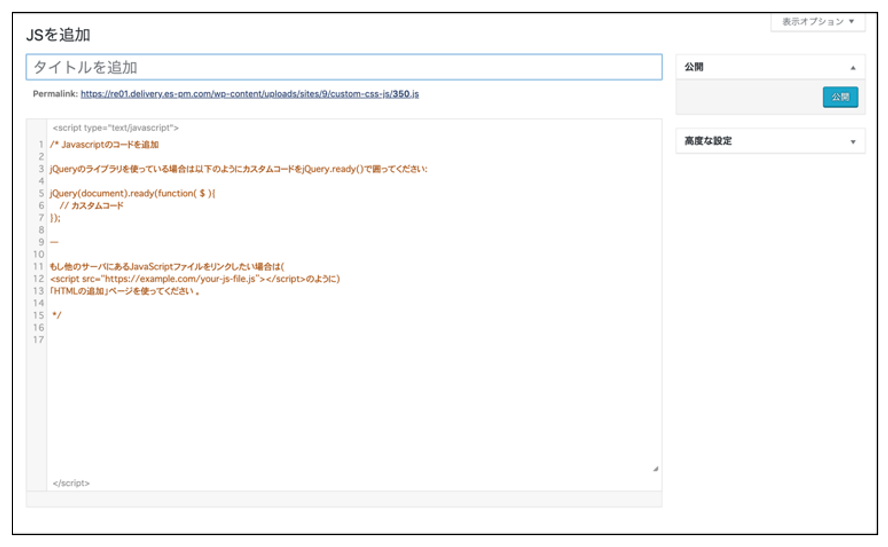Image resolution: width=888 pixels, height=547 pixels.
Task: Grab the code editor resize handle
Action: [655, 469]
